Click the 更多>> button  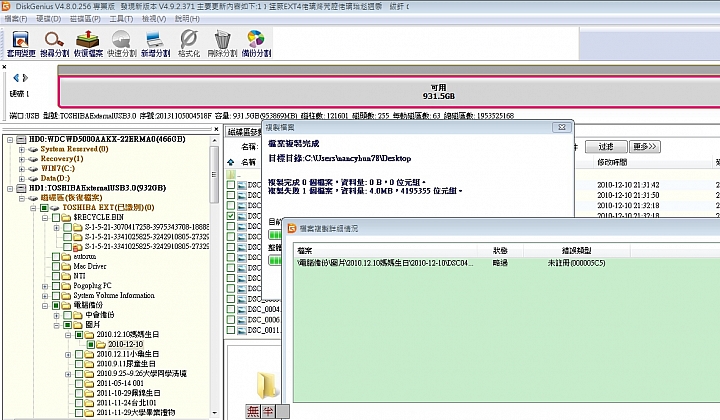(645, 146)
